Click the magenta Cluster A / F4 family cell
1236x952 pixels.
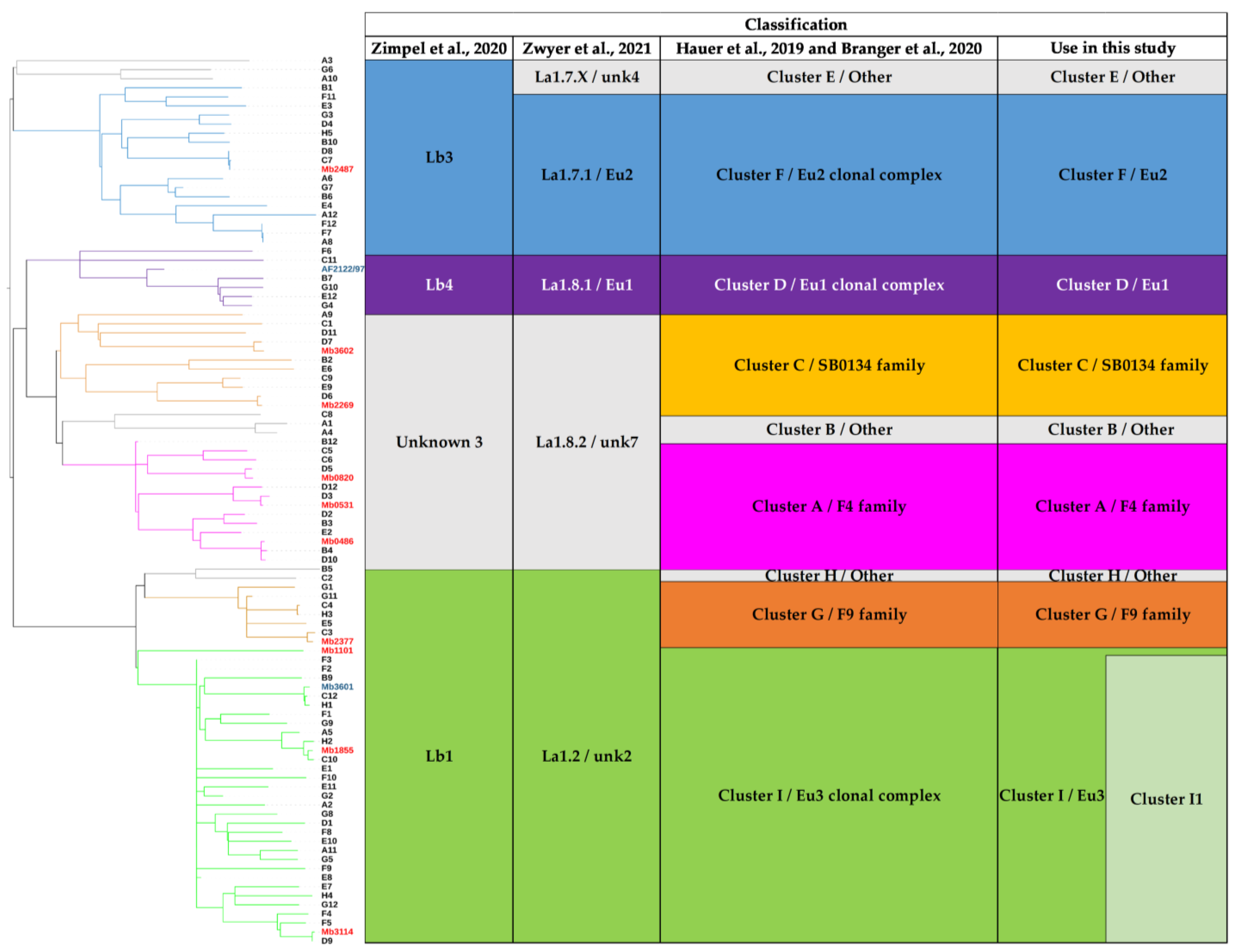828,506
